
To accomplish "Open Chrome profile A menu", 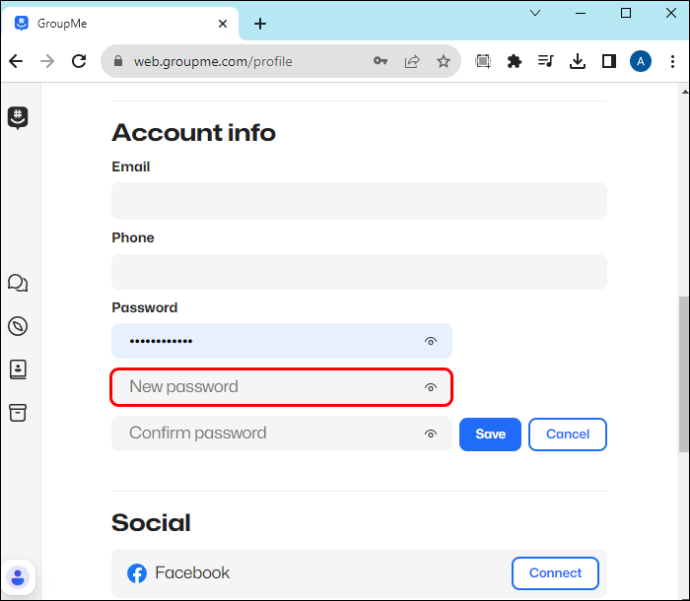I will [640, 61].
